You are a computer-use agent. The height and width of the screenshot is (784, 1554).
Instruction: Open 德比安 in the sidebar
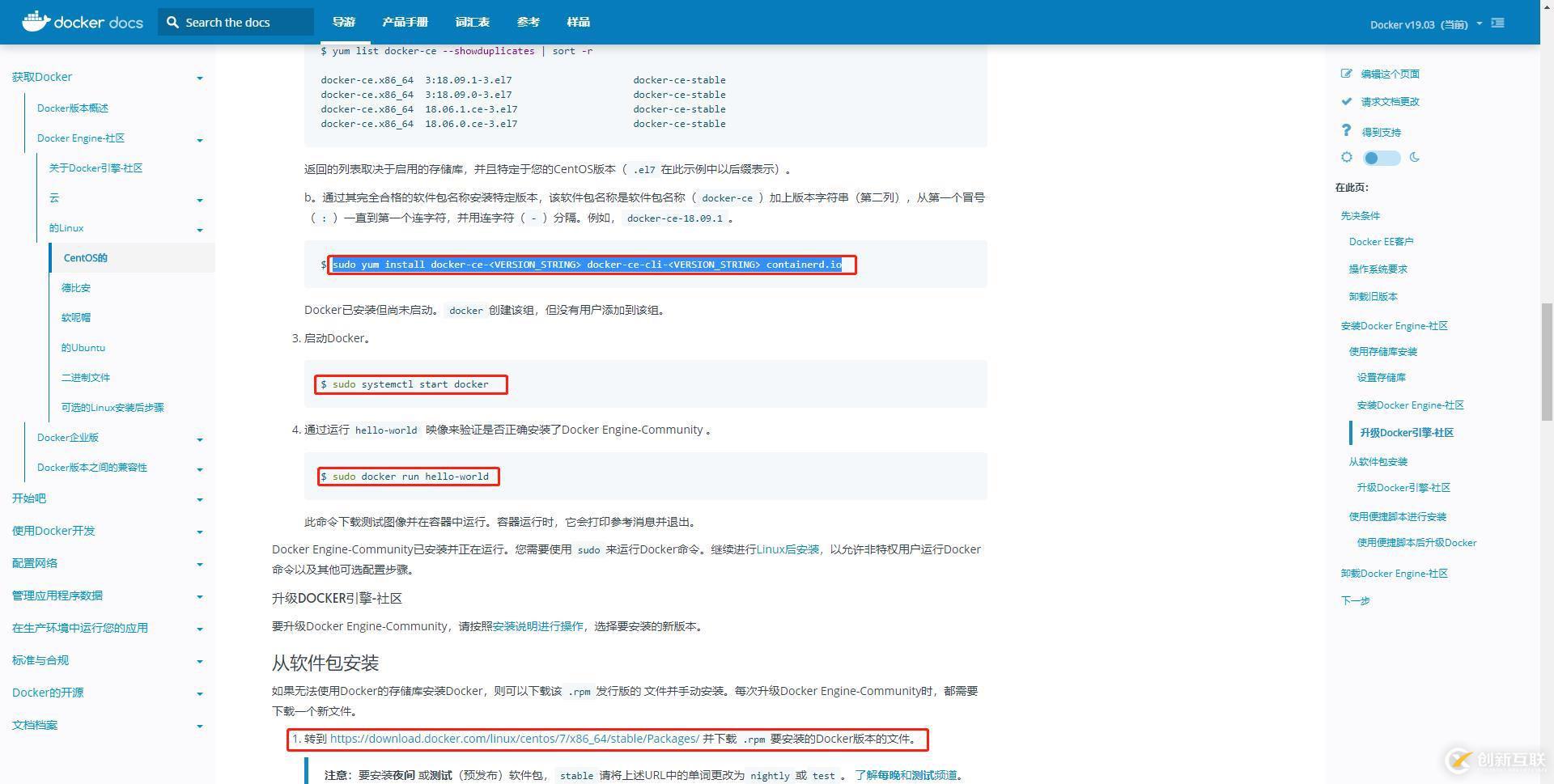pyautogui.click(x=76, y=288)
